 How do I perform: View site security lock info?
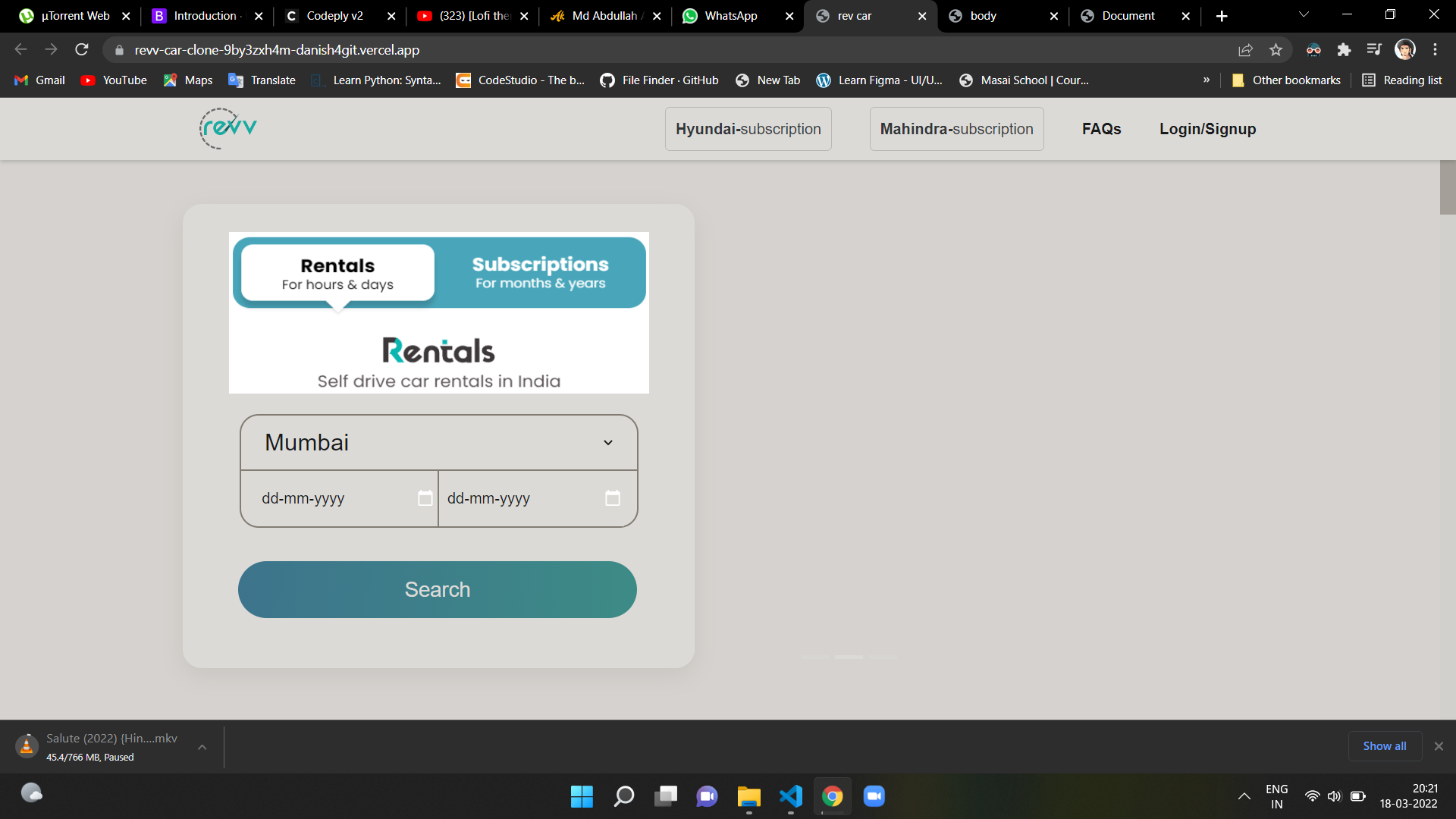click(x=119, y=50)
